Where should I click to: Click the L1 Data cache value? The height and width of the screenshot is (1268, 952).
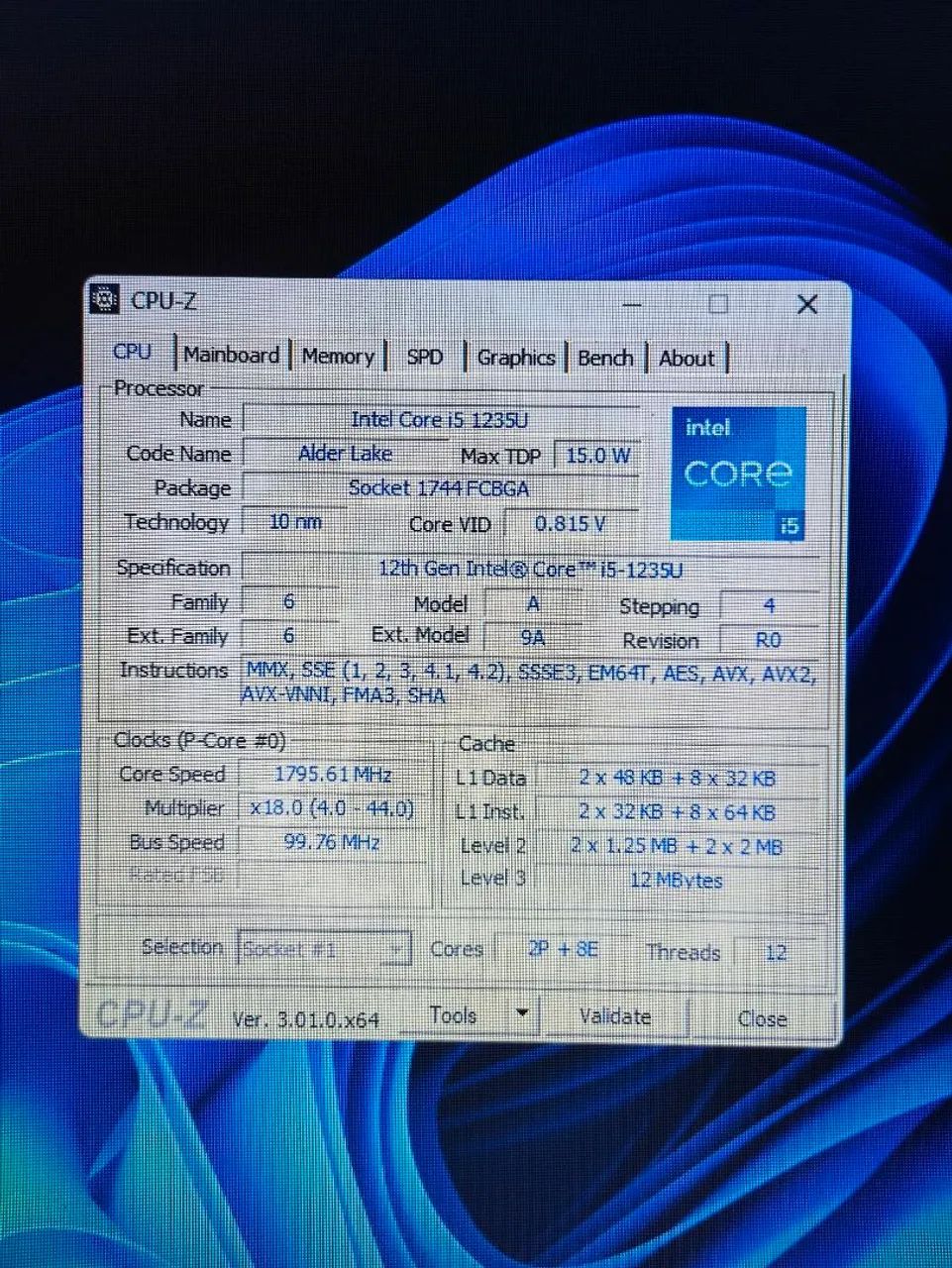(678, 778)
